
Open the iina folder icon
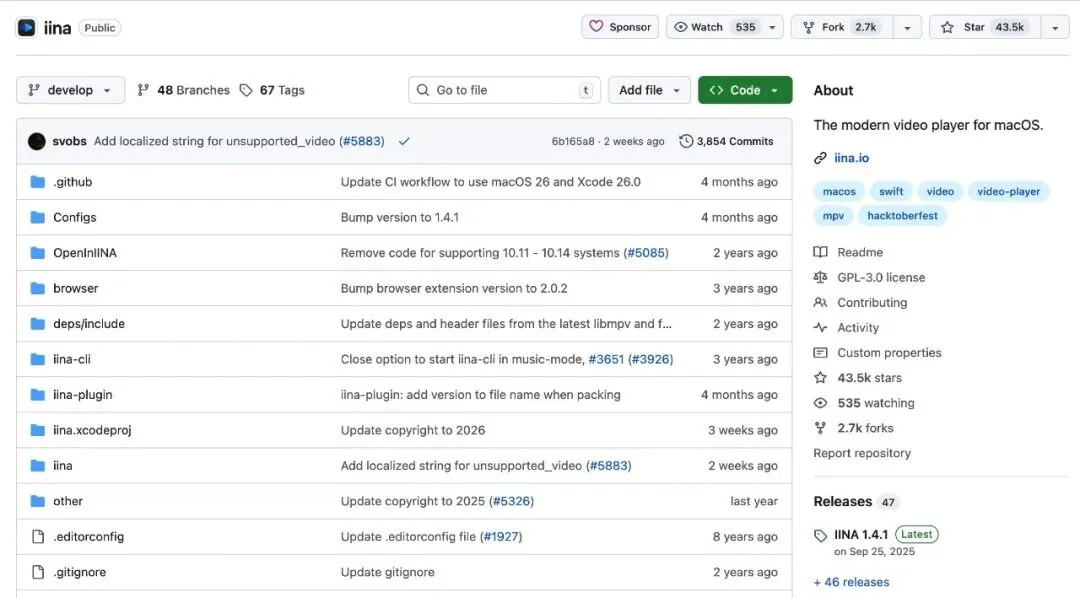coord(38,466)
